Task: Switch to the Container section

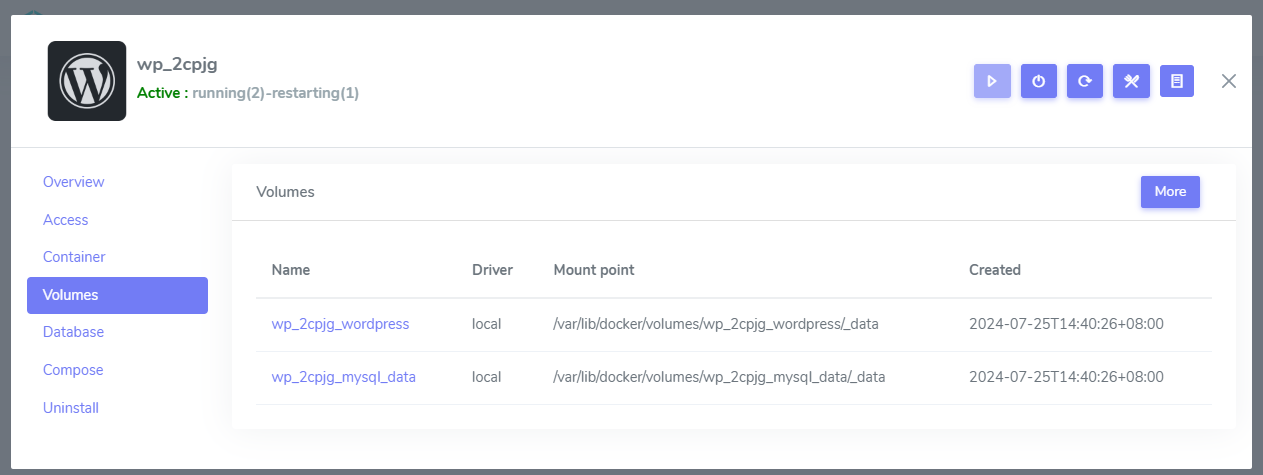Action: point(74,257)
